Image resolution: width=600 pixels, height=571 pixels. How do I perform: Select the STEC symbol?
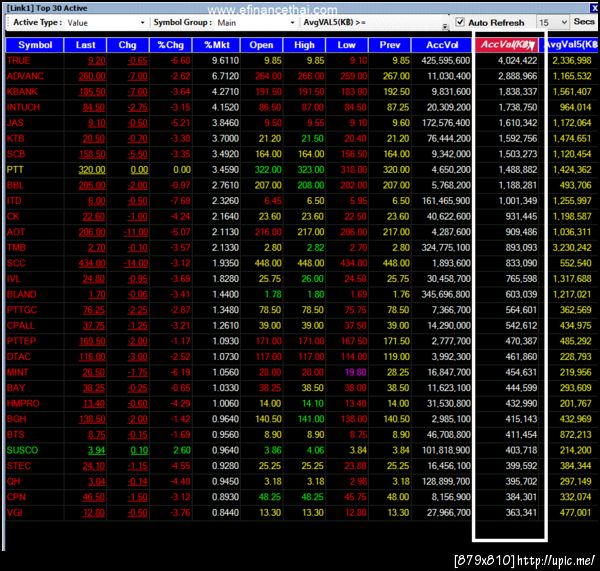pyautogui.click(x=18, y=466)
